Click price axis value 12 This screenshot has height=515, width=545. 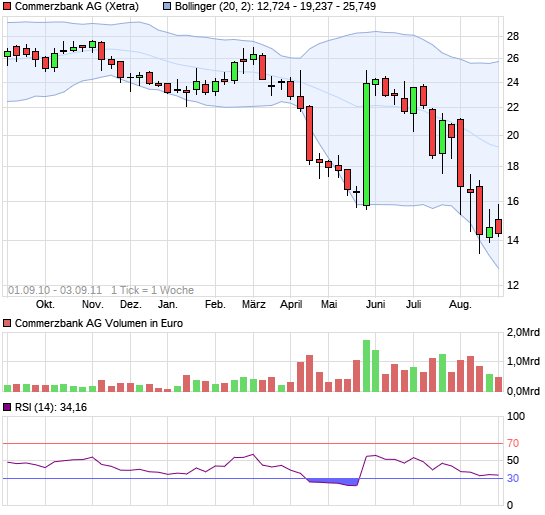pos(513,285)
